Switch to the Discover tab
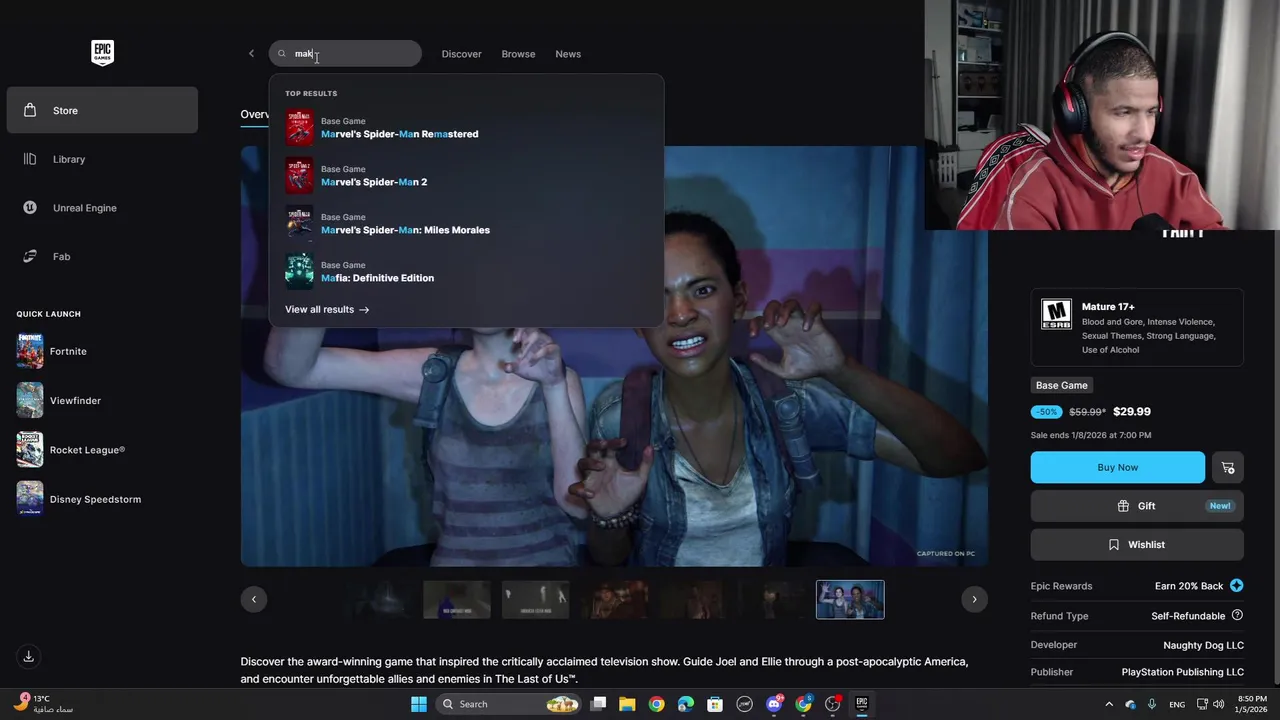 pyautogui.click(x=461, y=54)
